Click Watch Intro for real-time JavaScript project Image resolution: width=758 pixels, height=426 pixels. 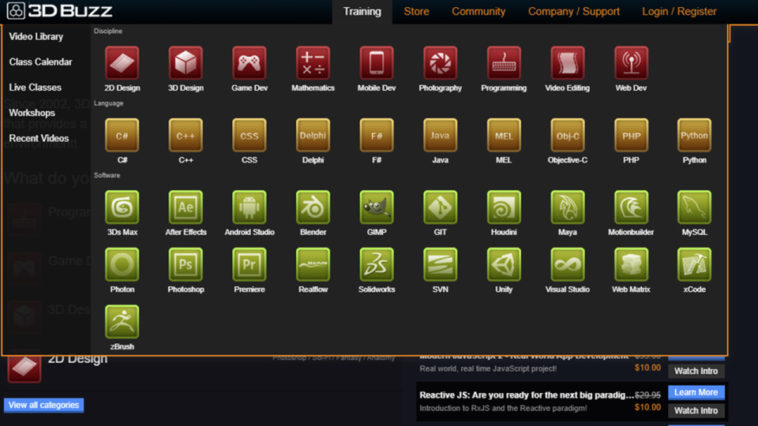[x=696, y=371]
